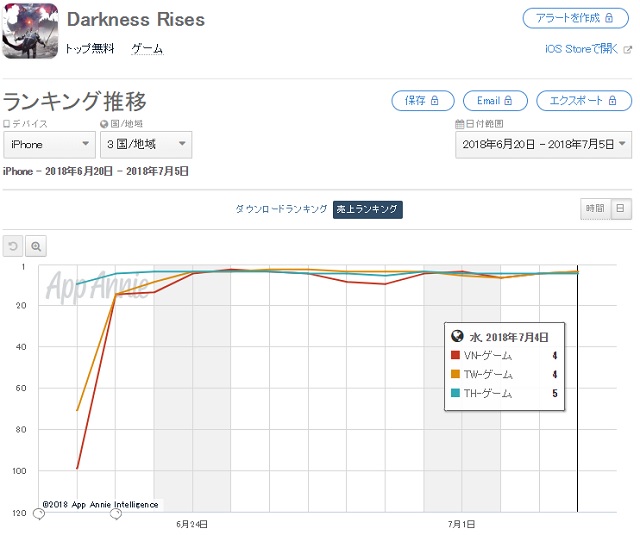Click the external link icon by iOS Store
The width and height of the screenshot is (640, 535).
coord(627,49)
